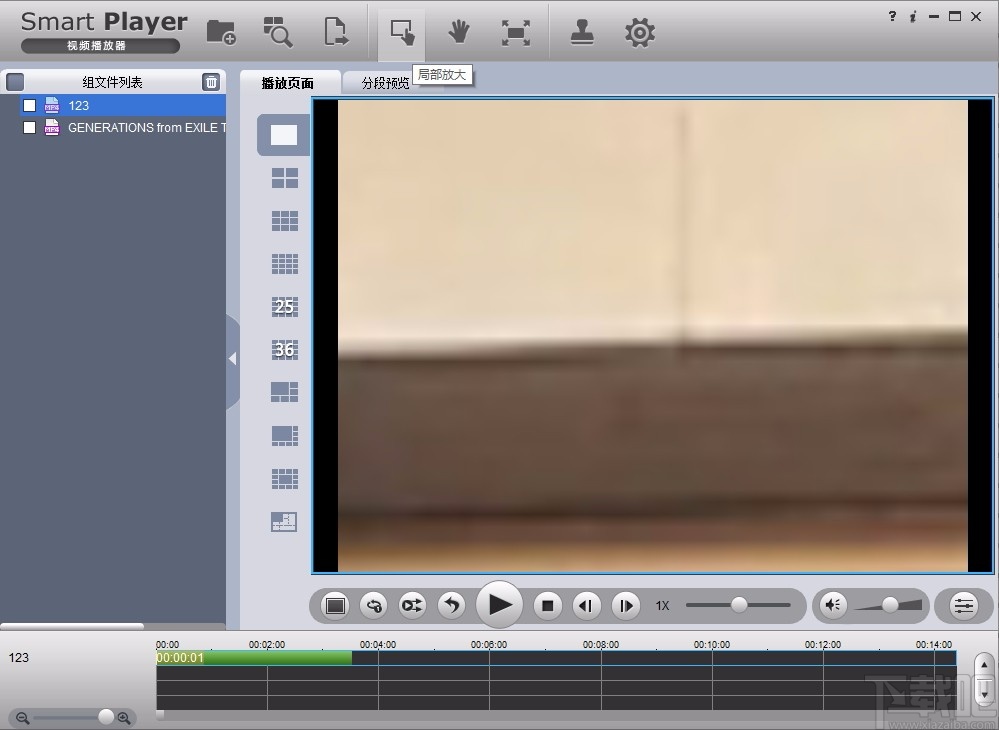
Task: Click the reverse playback arrow button
Action: coord(451,605)
